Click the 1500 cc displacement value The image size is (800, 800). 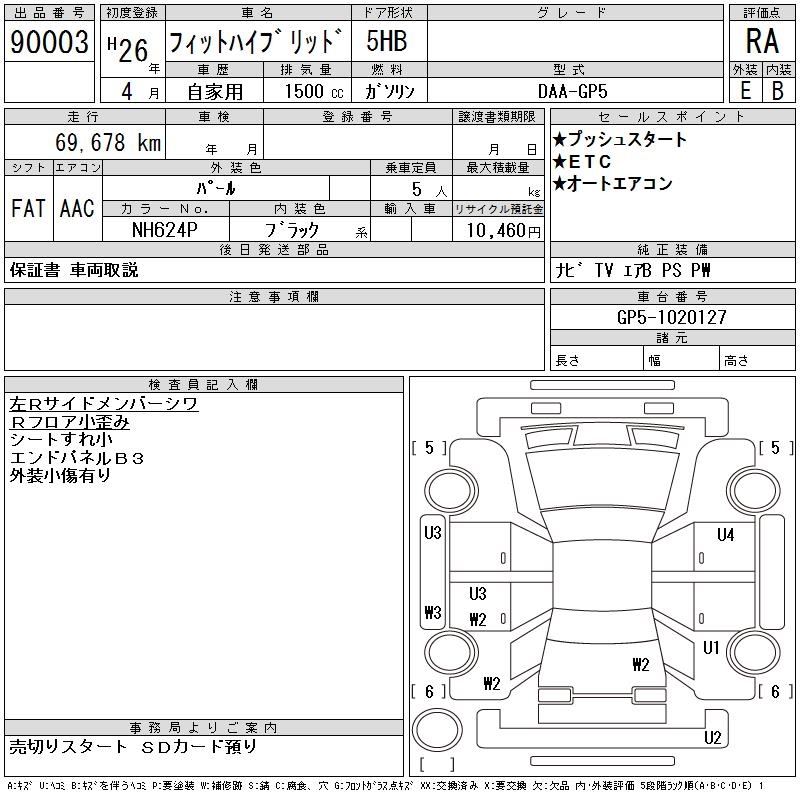tap(314, 92)
